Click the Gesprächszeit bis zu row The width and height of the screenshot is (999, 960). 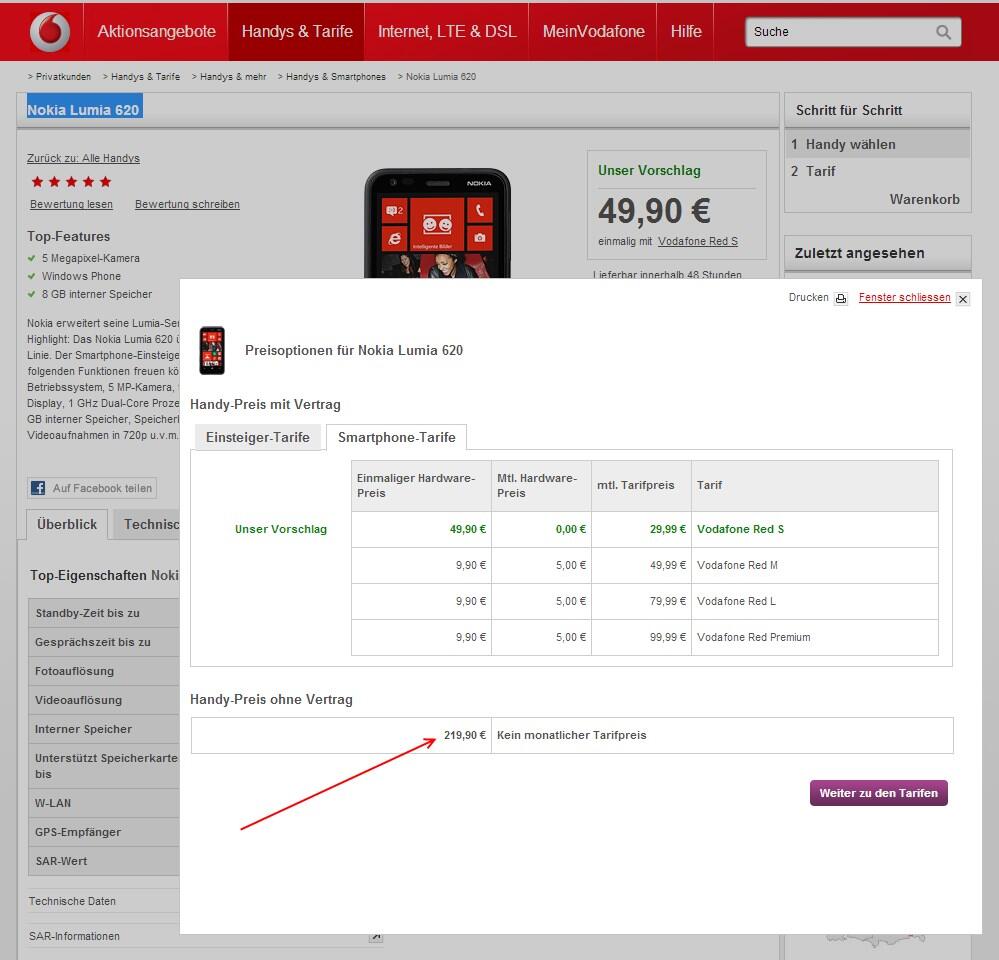[104, 642]
